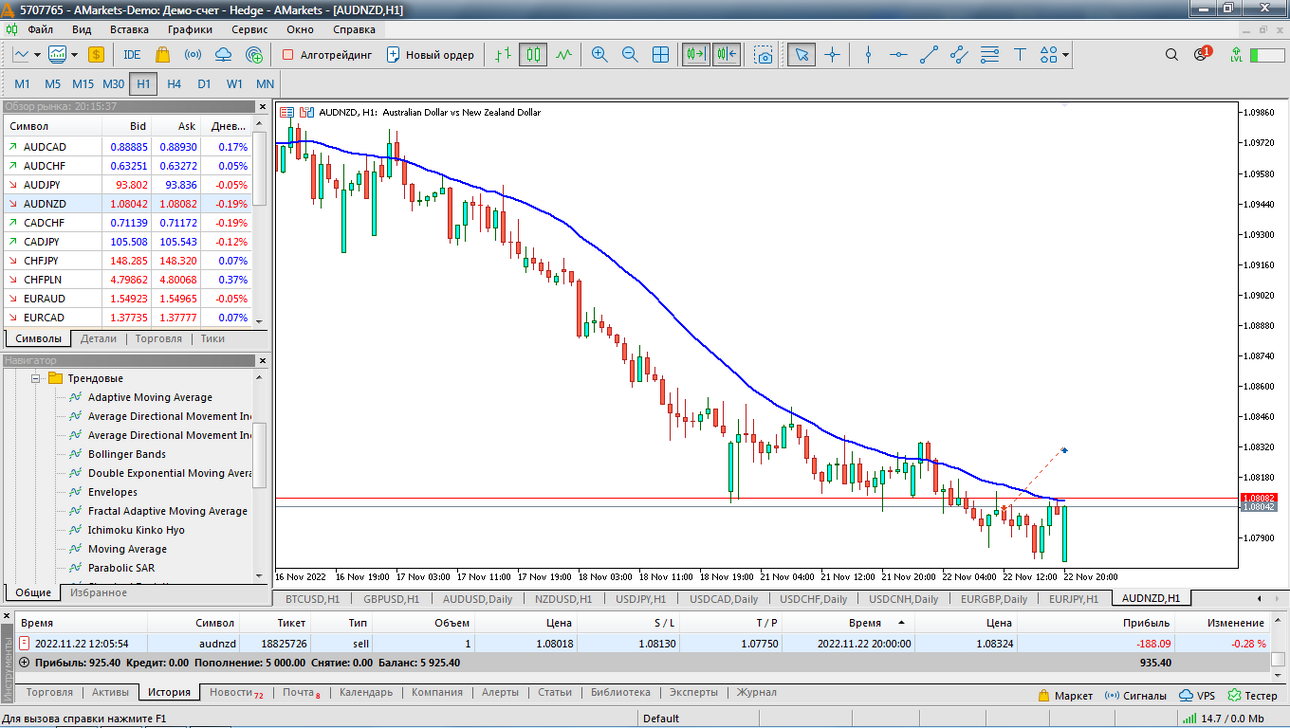1290x728 pixels.
Task: Open the IDE MetaEditor button
Action: pos(132,54)
